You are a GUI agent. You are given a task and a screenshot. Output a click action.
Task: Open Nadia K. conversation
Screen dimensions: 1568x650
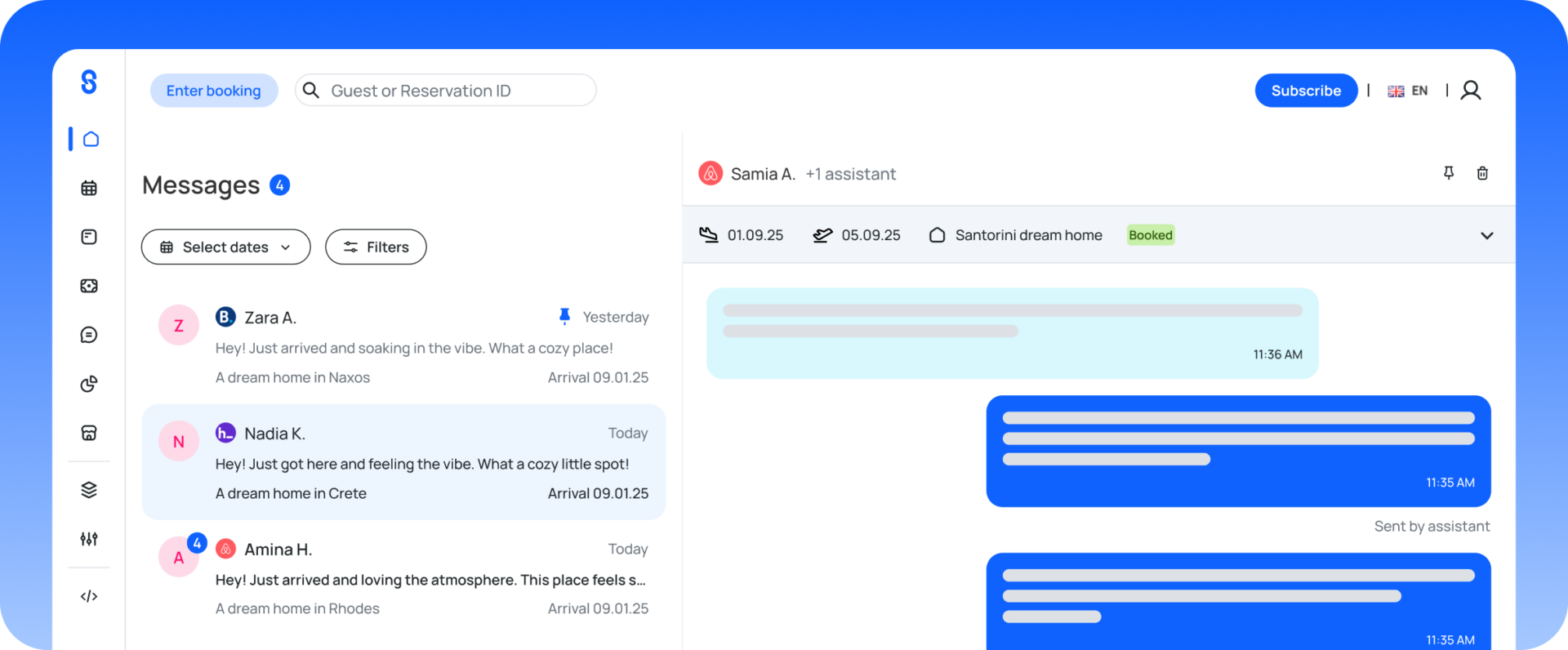click(x=403, y=462)
